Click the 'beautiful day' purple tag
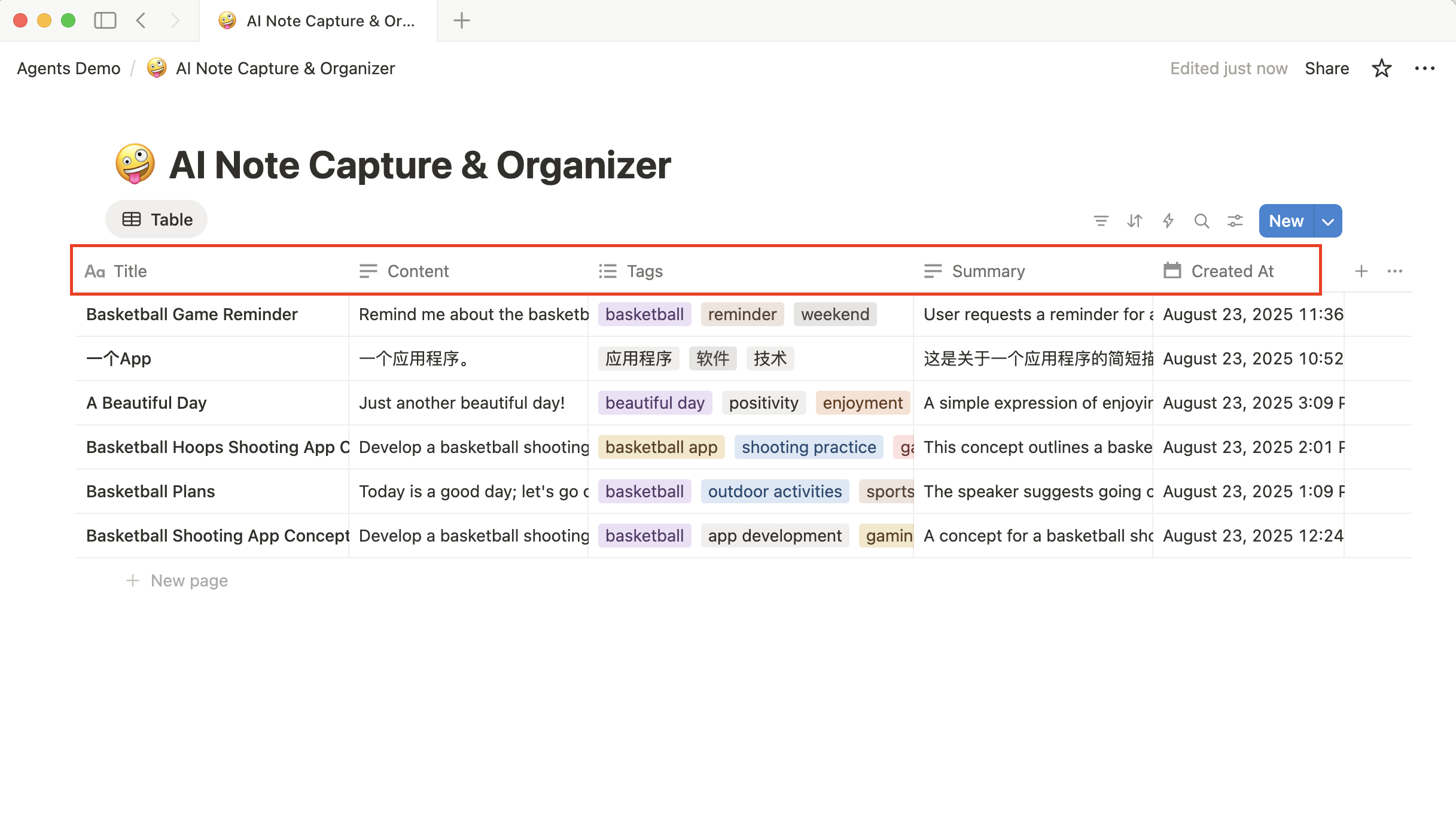Image resolution: width=1456 pixels, height=827 pixels. point(655,403)
